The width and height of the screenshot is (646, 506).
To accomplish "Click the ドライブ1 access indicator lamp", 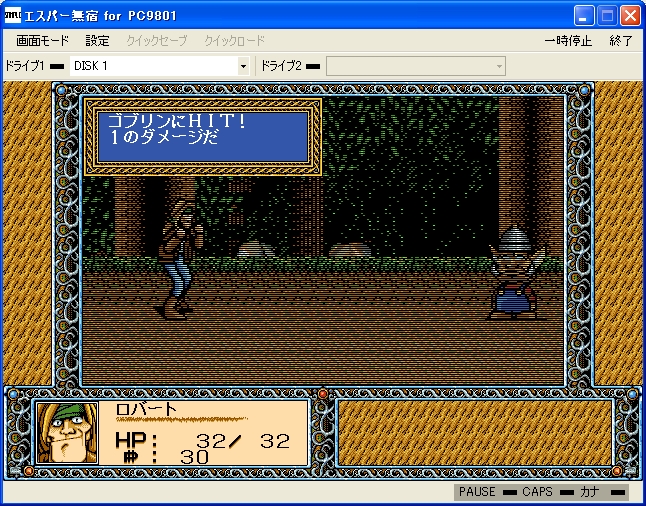I will tap(57, 66).
